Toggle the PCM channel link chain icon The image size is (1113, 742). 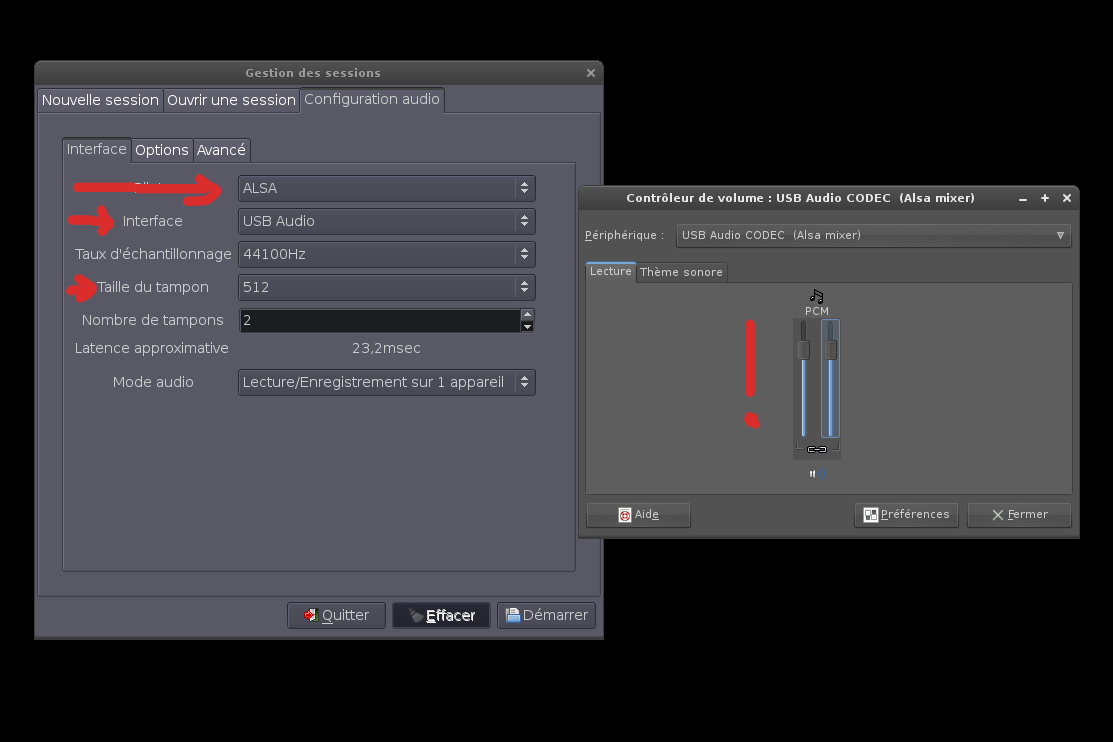coord(817,449)
